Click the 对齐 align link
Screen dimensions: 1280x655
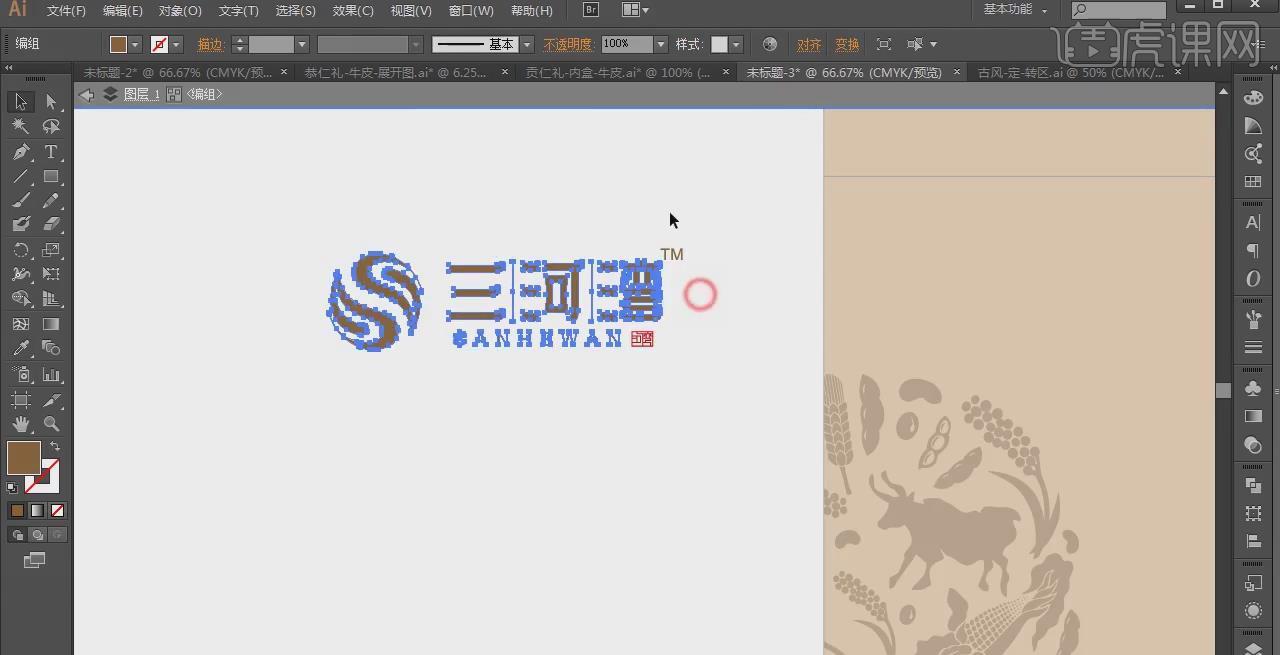pos(809,45)
